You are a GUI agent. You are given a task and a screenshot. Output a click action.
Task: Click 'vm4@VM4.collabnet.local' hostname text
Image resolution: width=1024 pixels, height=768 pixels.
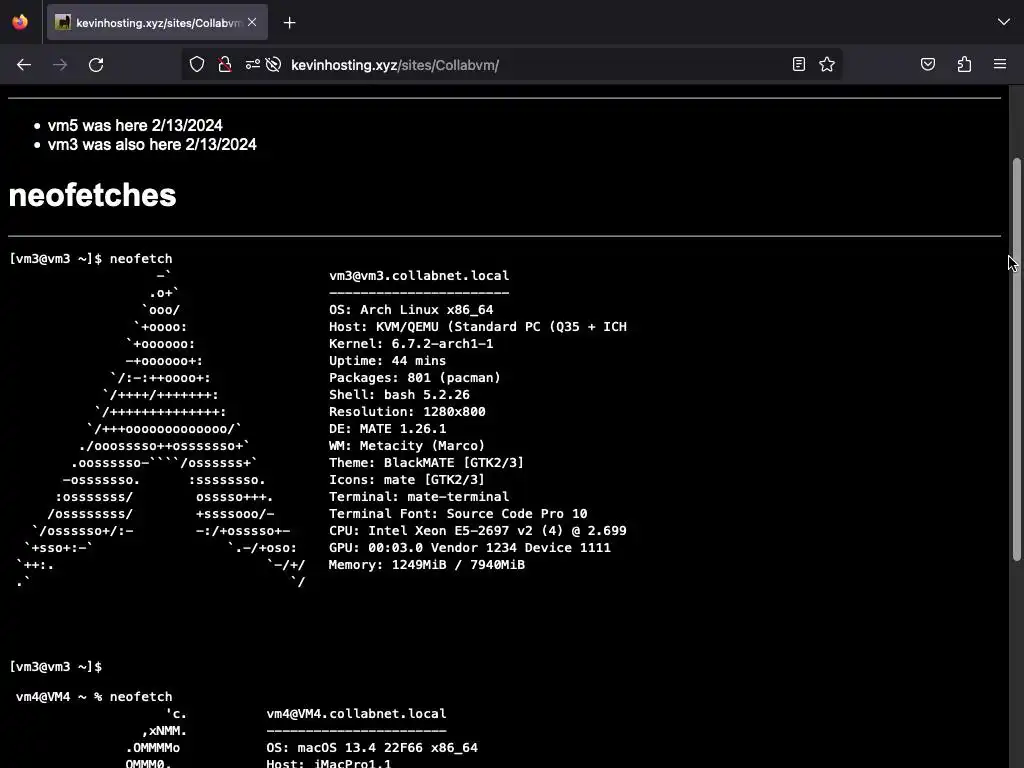pos(357,714)
